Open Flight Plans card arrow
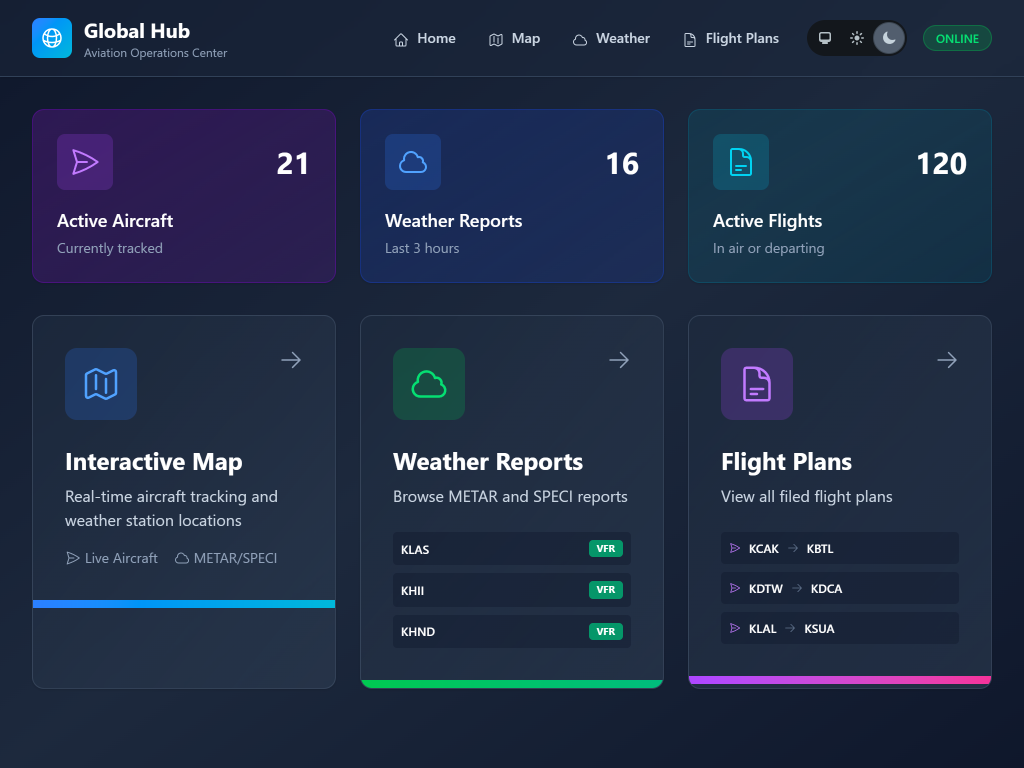This screenshot has height=768, width=1024. click(947, 360)
